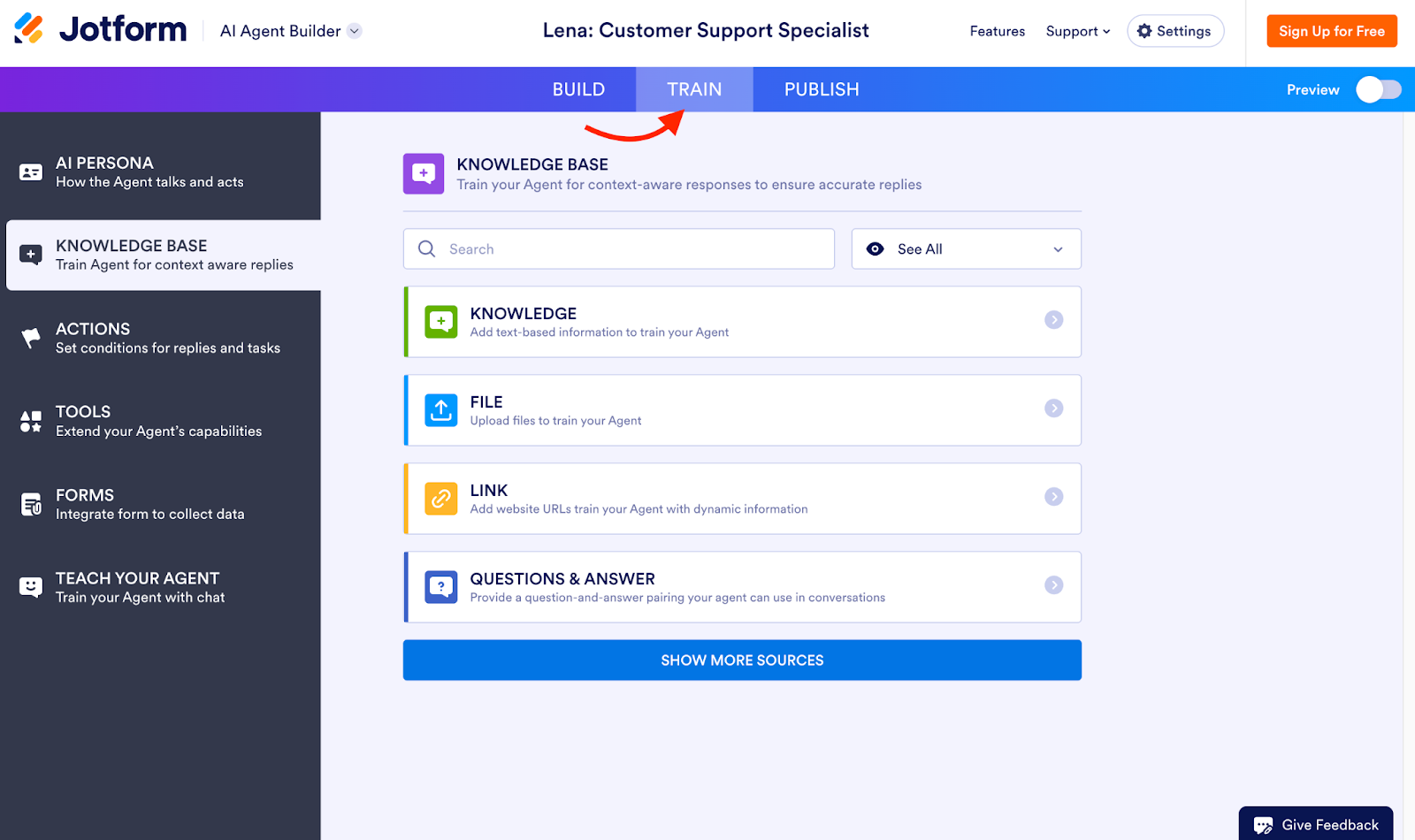The width and height of the screenshot is (1415, 840).
Task: Click the Features menu item
Action: [997, 30]
